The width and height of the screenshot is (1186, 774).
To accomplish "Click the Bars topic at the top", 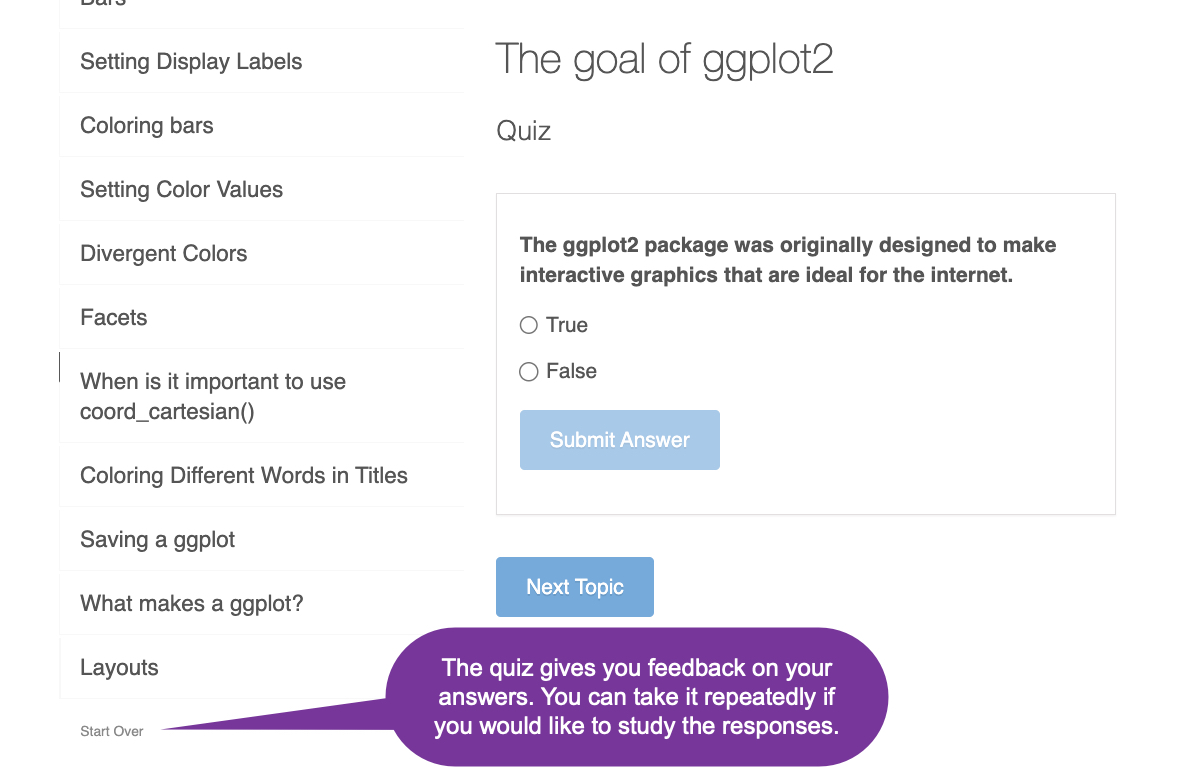I will coord(100,5).
